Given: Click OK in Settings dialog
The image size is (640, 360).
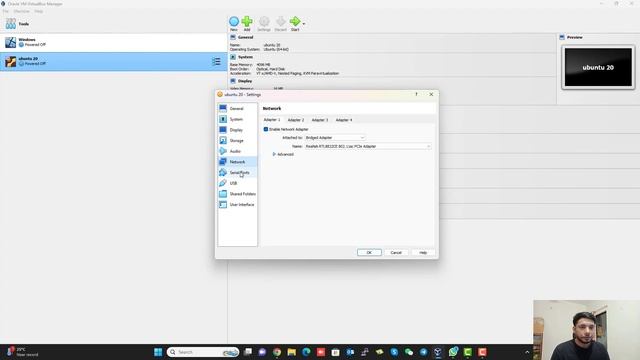Looking at the screenshot, I should tap(369, 253).
